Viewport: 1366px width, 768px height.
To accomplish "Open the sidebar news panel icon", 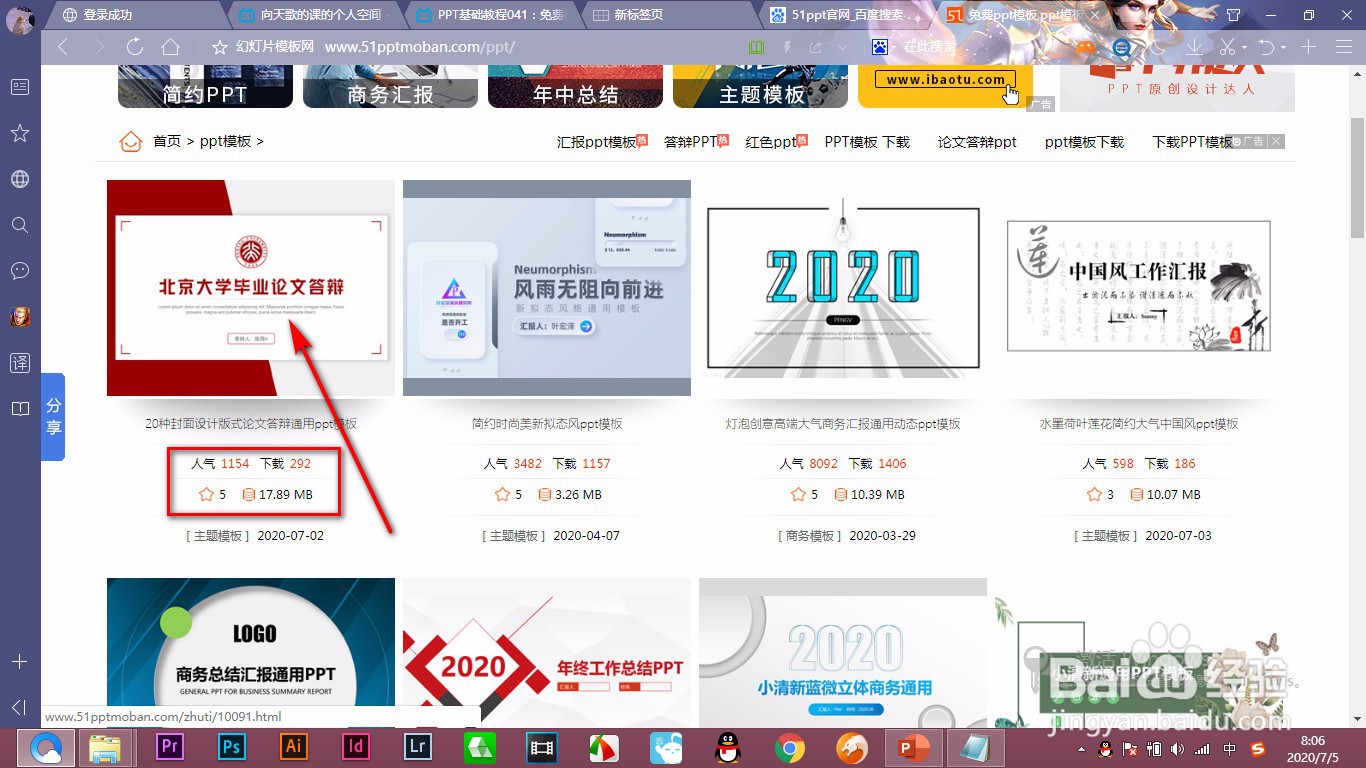I will tap(20, 87).
